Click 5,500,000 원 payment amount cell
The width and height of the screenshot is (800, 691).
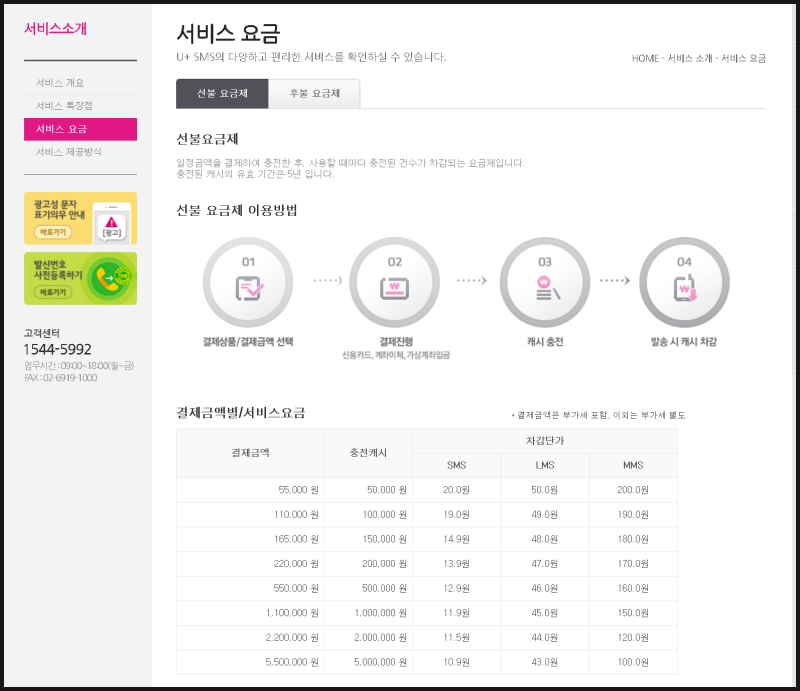[x=250, y=662]
